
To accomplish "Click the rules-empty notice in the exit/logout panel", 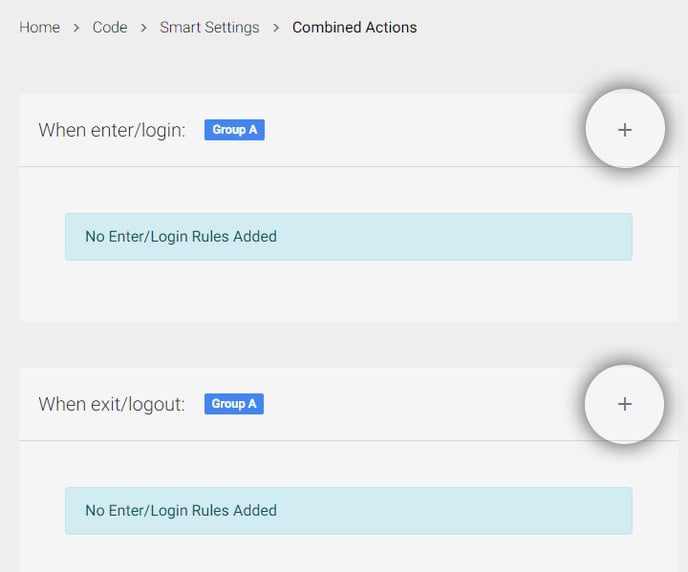I will pos(349,511).
